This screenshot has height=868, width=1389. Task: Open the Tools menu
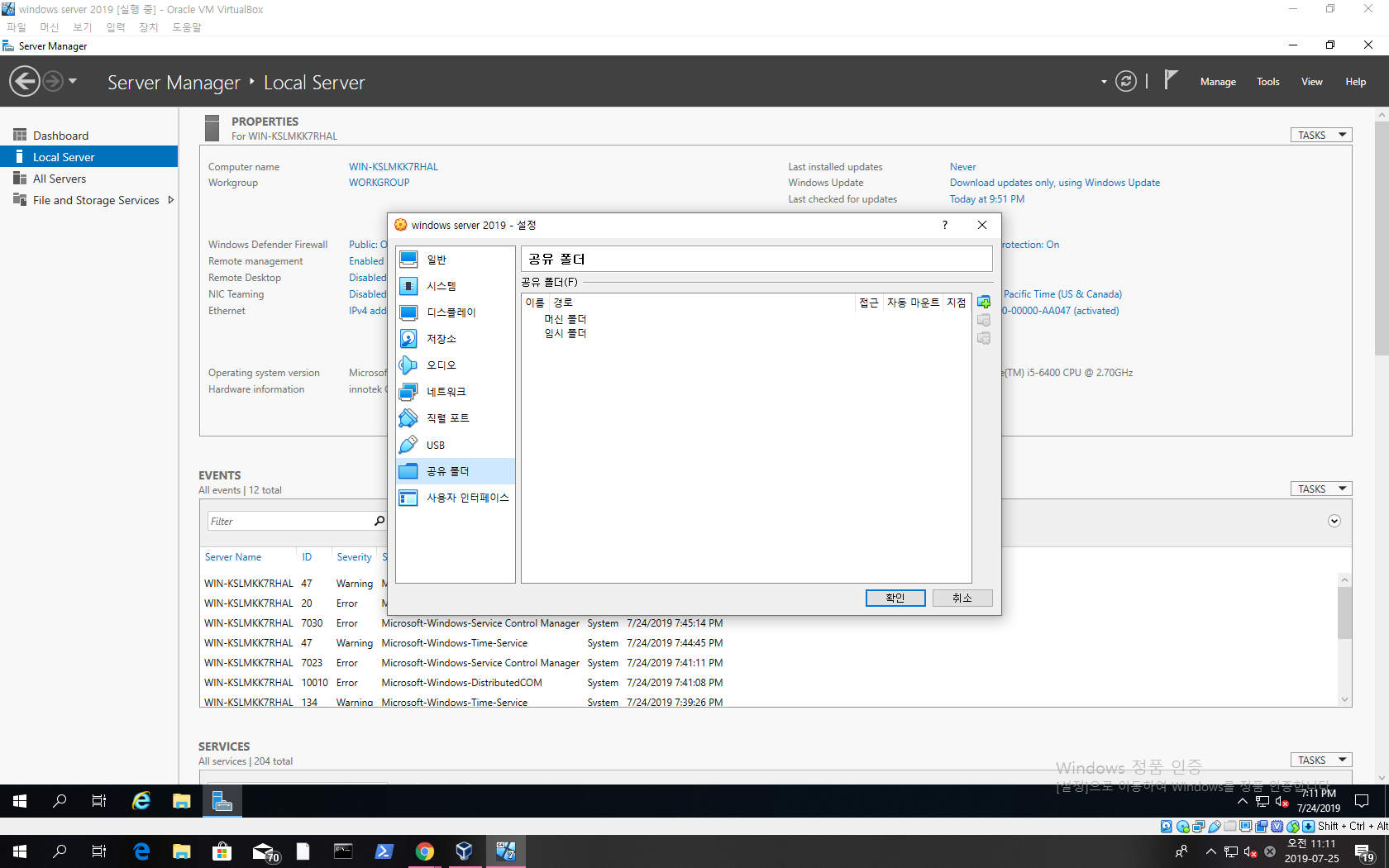tap(1267, 82)
